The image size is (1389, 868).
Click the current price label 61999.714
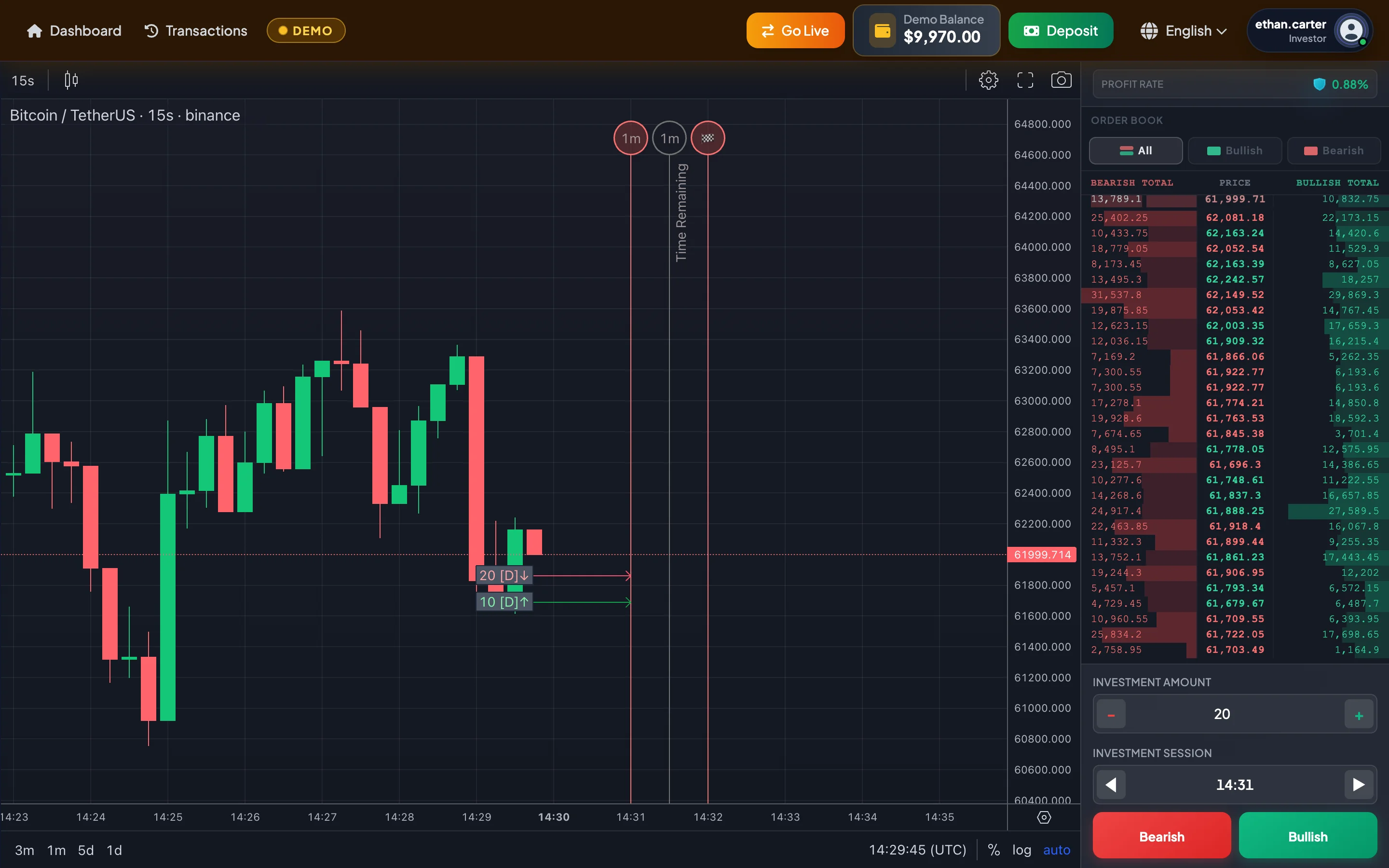pos(1042,555)
